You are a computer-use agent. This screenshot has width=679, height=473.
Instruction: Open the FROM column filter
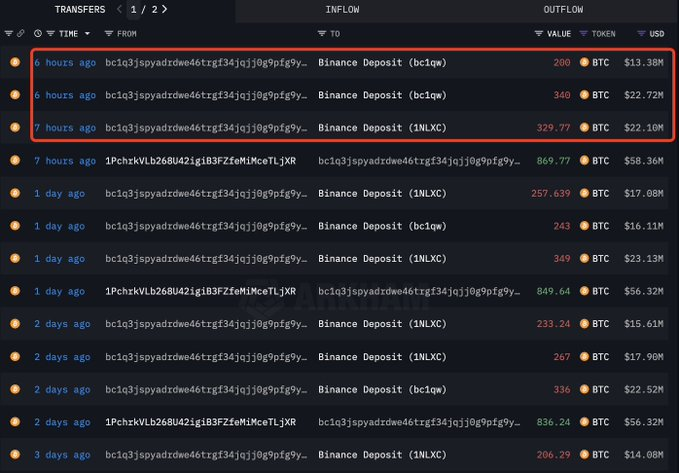(x=109, y=33)
